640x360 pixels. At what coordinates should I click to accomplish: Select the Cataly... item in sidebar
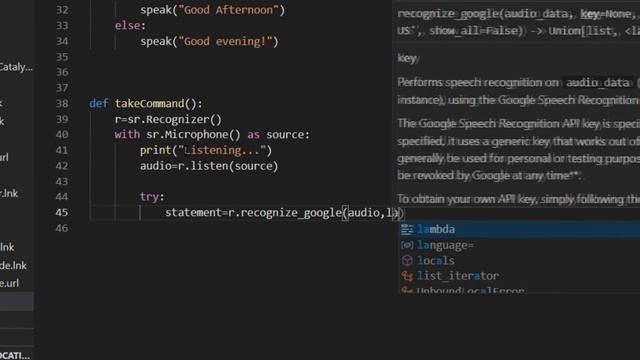point(16,67)
